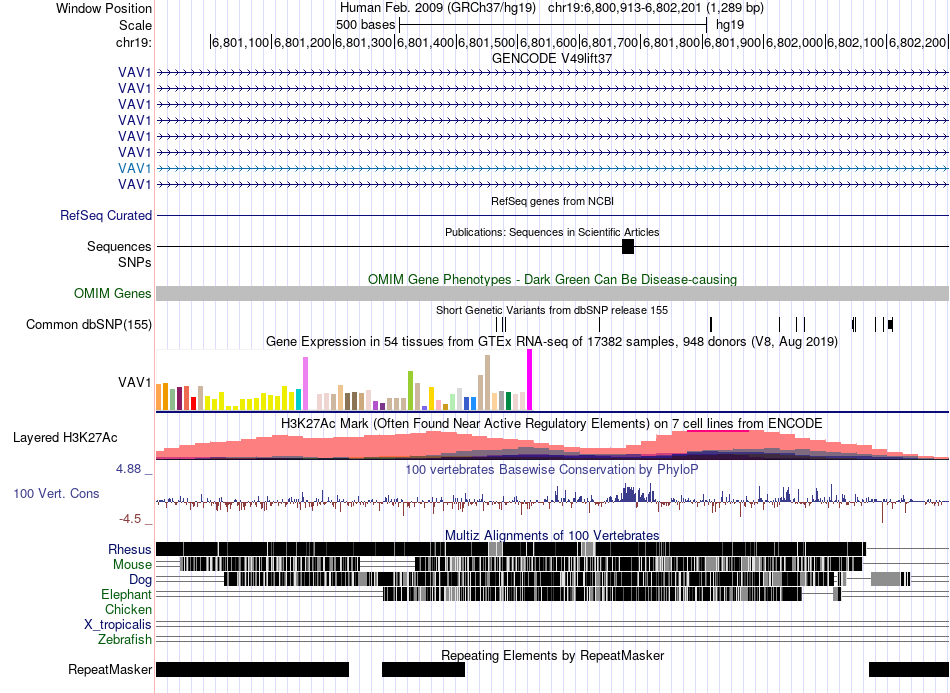Click the Rhesus alignment row label

click(x=130, y=549)
